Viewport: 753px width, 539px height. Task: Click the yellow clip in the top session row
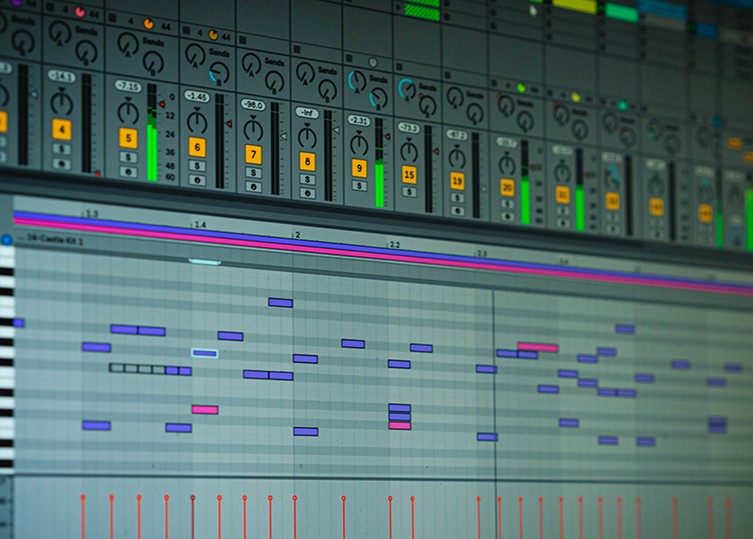[574, 6]
